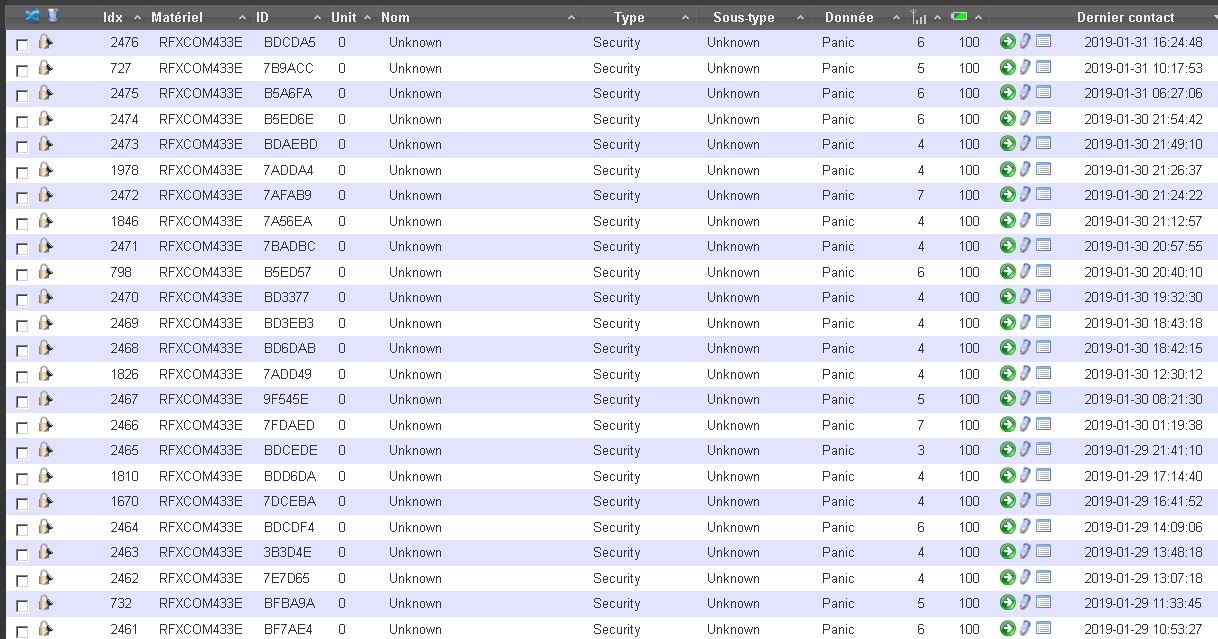Click green arrow icon for device 7AFAB9
The image size is (1218, 639).
coord(1007,195)
